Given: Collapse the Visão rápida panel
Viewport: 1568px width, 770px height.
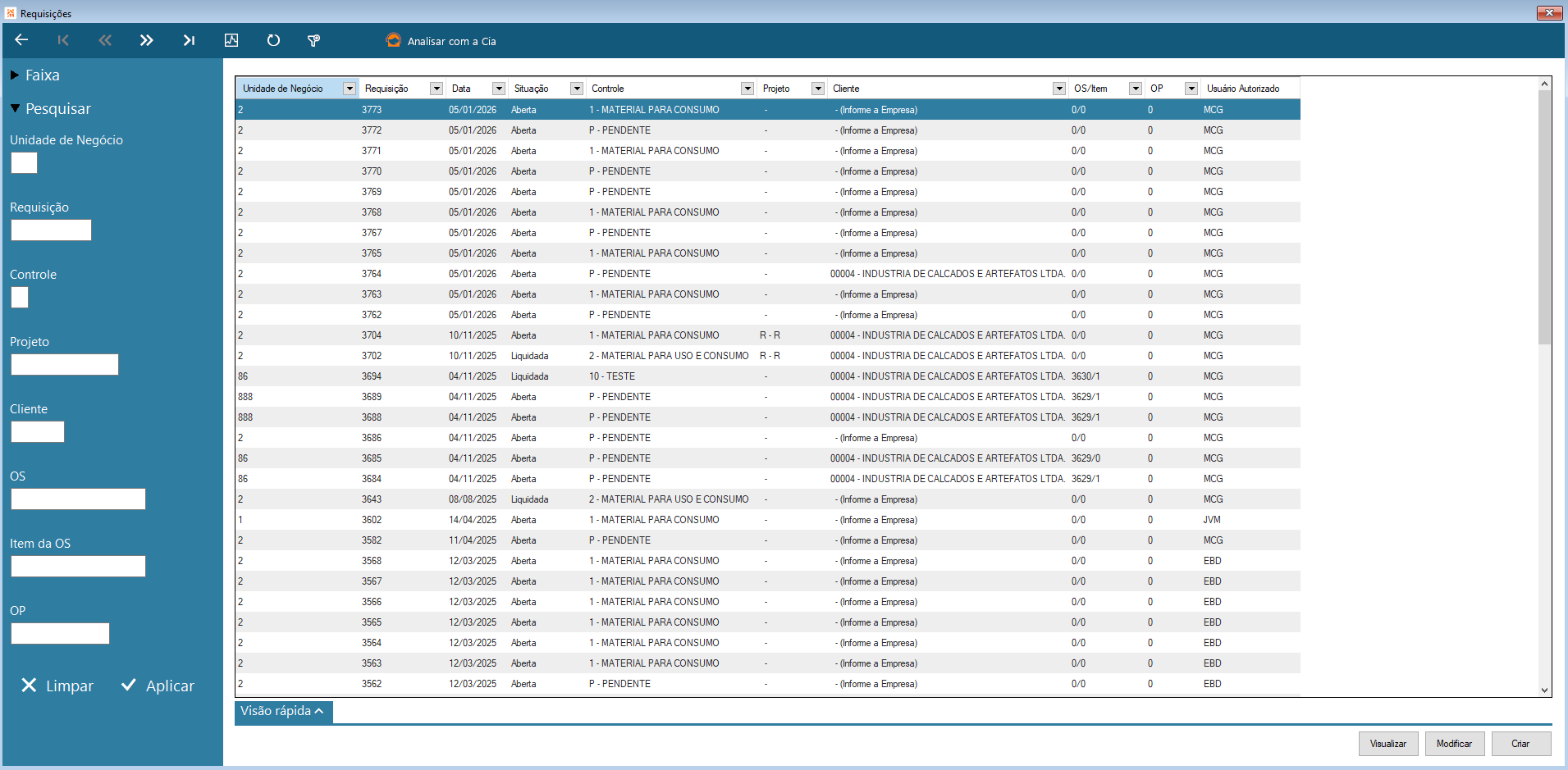Looking at the screenshot, I should (283, 711).
